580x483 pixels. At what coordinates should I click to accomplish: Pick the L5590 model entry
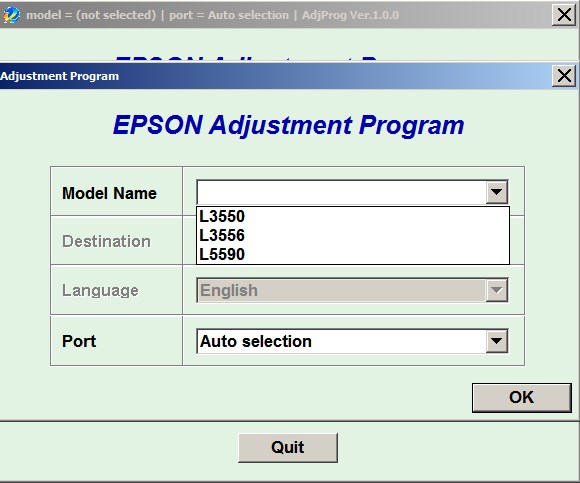[x=353, y=254]
